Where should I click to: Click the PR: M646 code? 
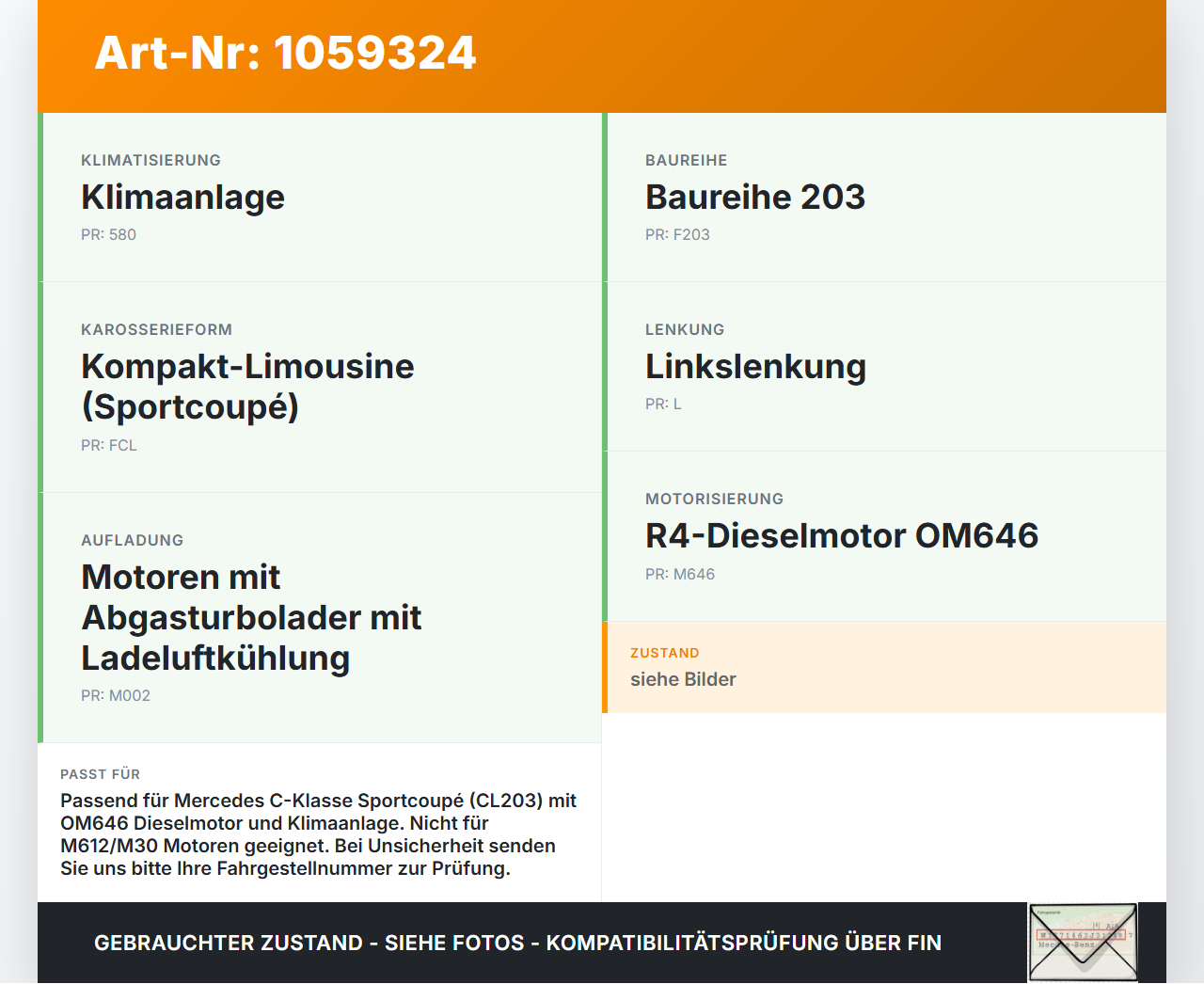coord(680,574)
